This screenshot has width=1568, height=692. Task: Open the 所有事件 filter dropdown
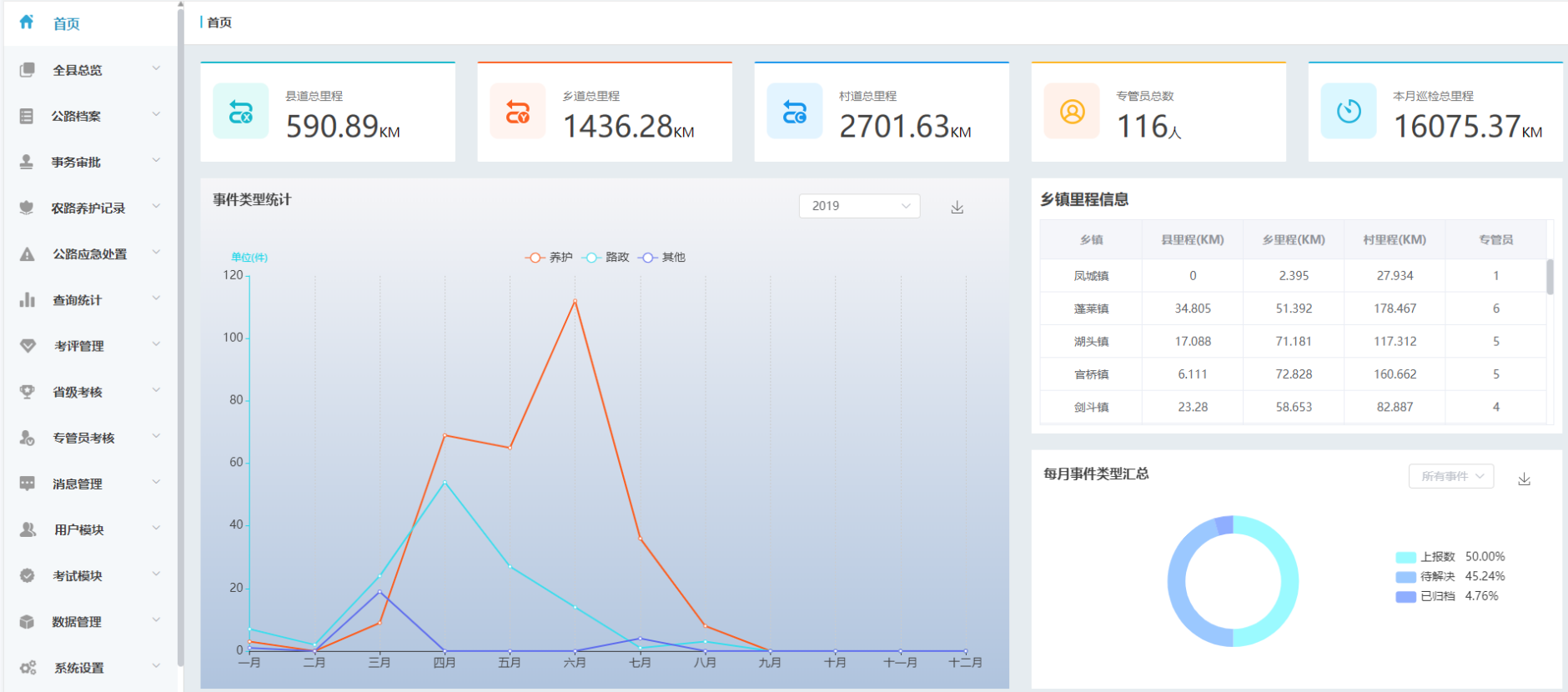click(1451, 476)
